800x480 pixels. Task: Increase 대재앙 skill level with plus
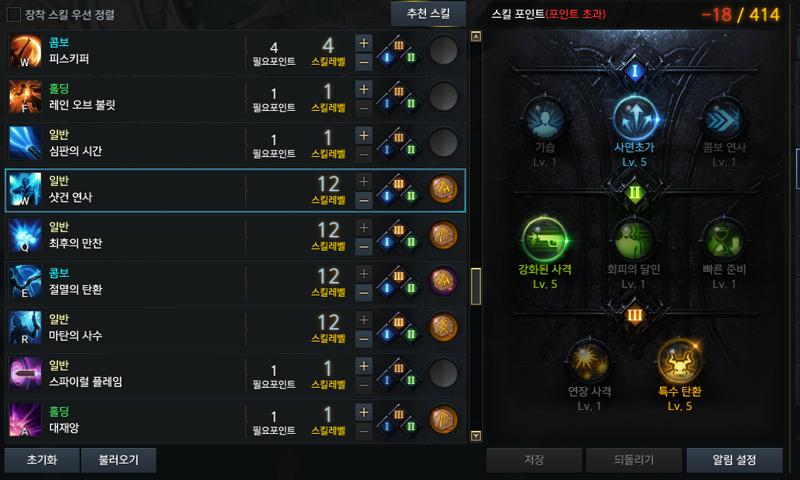(x=363, y=412)
